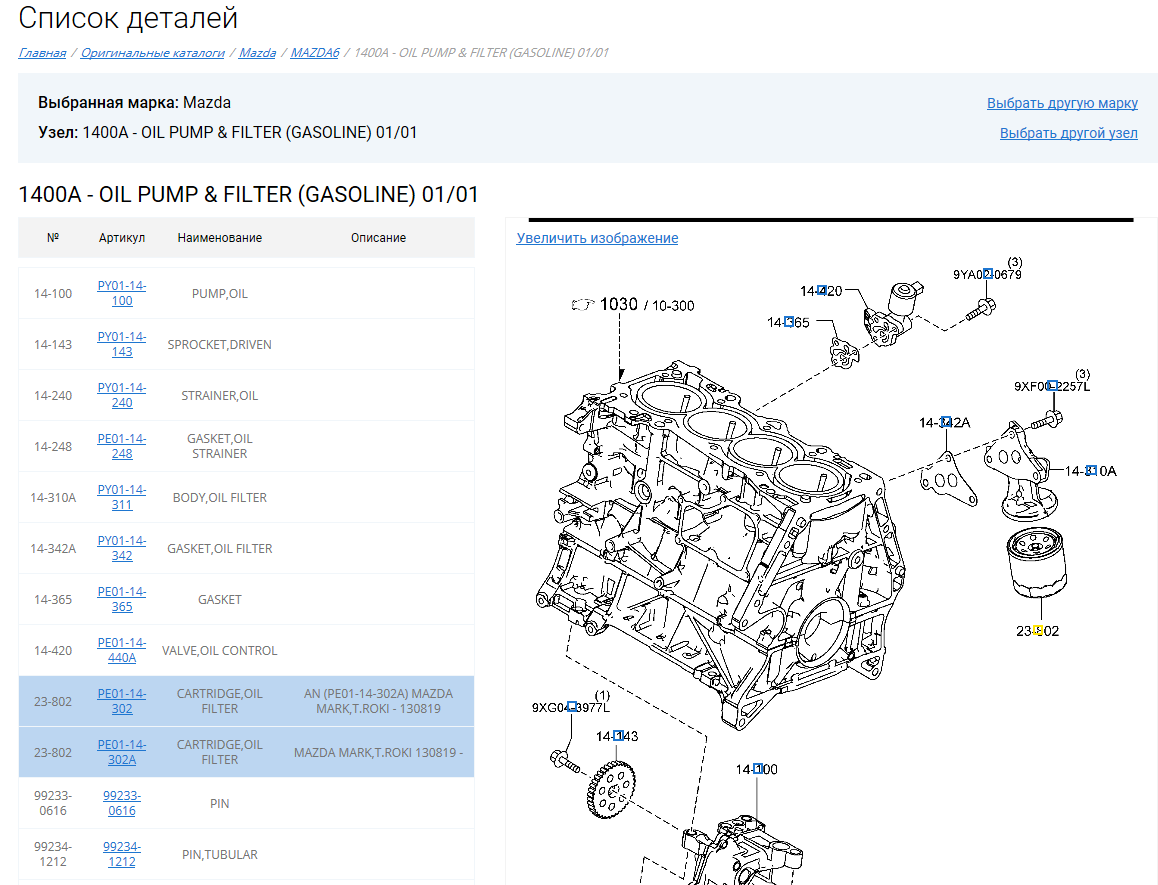Open the Главная breadcrumb link

(42, 52)
